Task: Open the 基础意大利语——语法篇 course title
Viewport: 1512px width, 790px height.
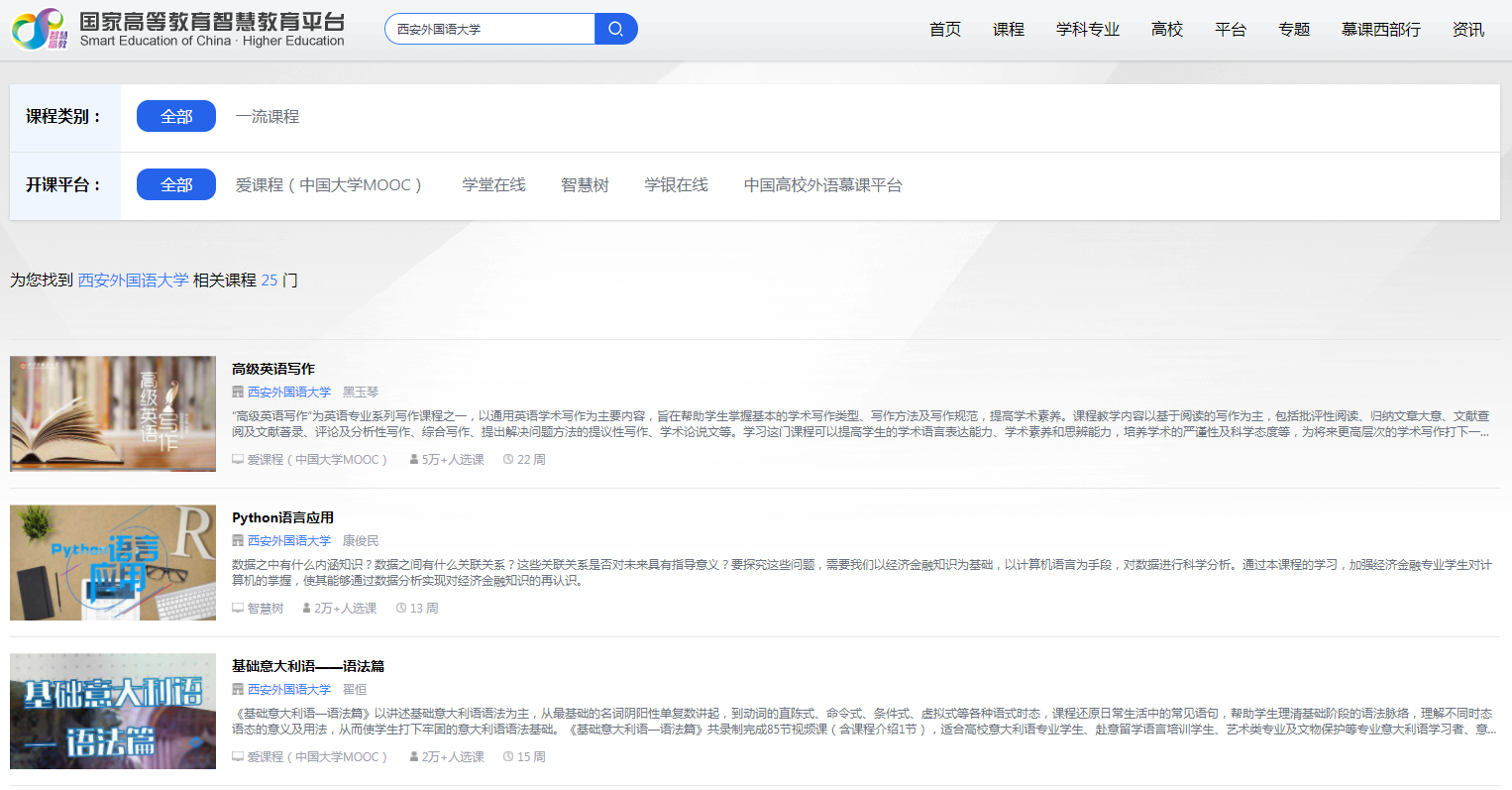Action: 308,666
